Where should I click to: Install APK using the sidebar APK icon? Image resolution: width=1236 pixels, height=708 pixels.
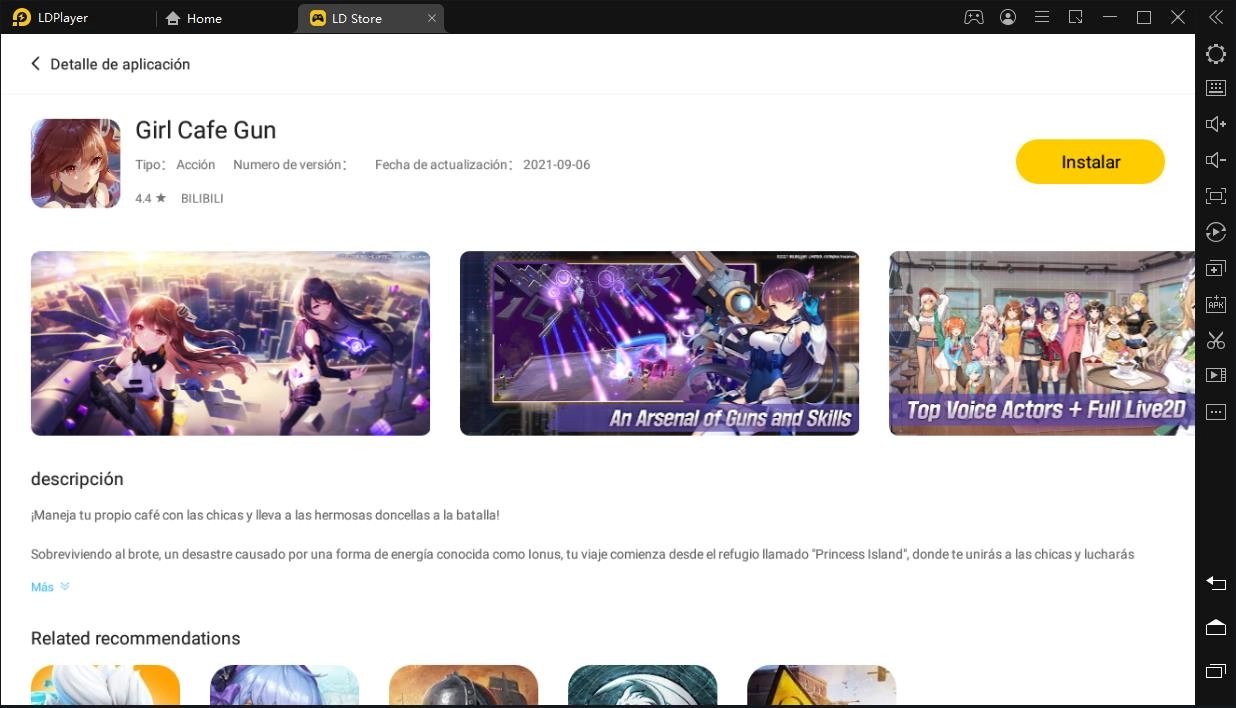[1215, 304]
